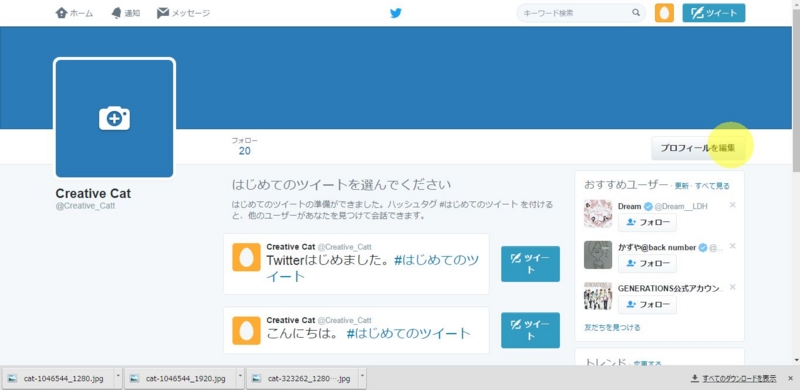The height and width of the screenshot is (390, 800).
Task: Open downloaded file cat-1046544_1920.jpg
Action: coord(180,378)
